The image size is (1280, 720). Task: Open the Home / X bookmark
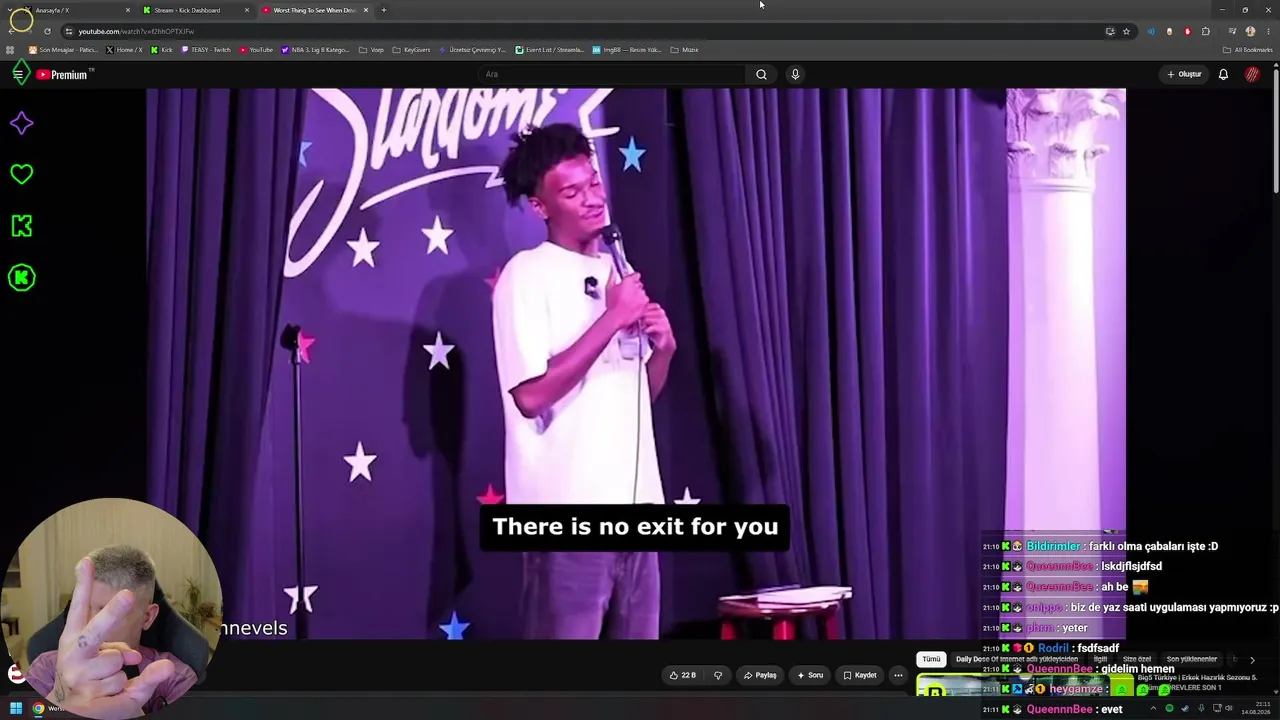point(125,49)
